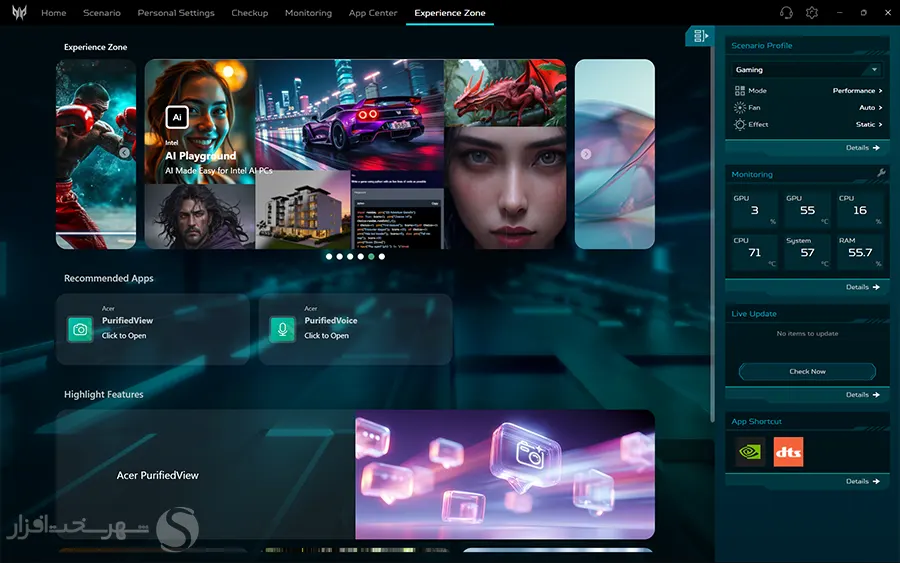Click the Predator logo icon
This screenshot has height=563, width=900.
[20, 12]
